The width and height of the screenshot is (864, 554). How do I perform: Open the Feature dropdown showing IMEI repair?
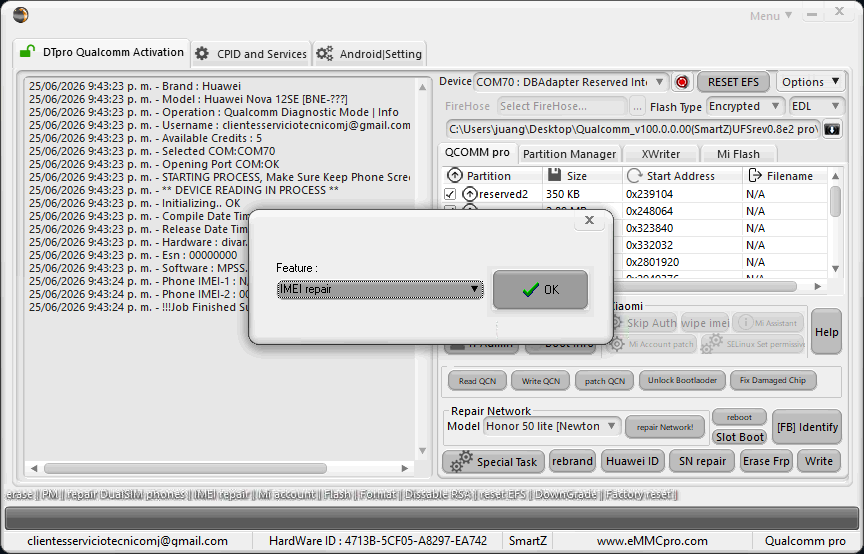[x=380, y=289]
